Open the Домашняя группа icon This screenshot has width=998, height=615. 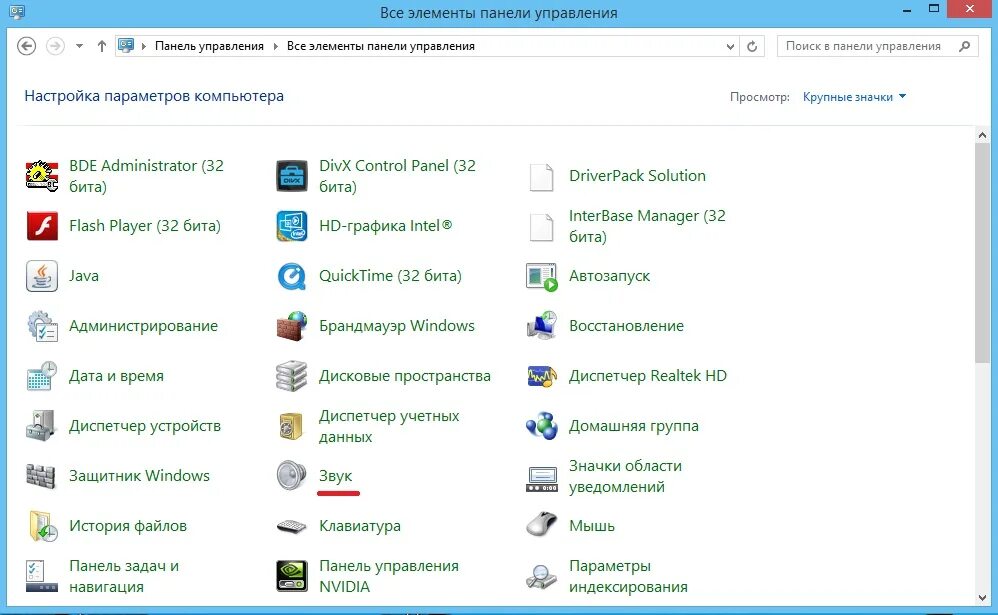pyautogui.click(x=542, y=425)
